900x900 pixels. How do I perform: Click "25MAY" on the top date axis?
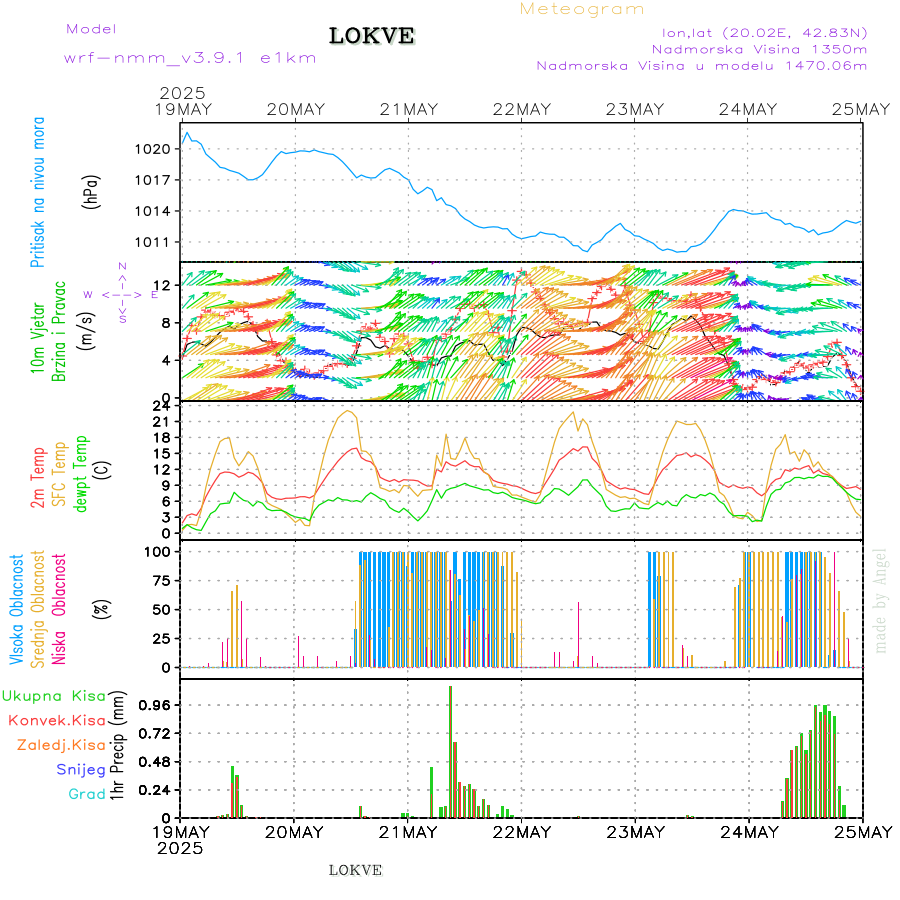pyautogui.click(x=861, y=109)
